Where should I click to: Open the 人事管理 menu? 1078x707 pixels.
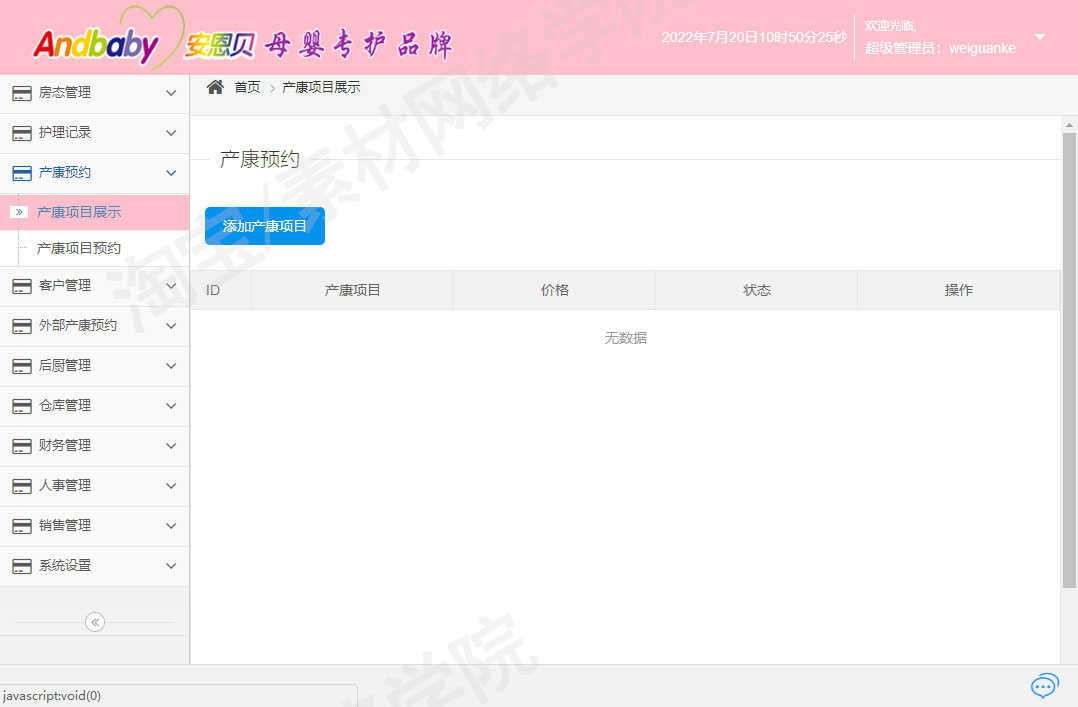click(94, 486)
